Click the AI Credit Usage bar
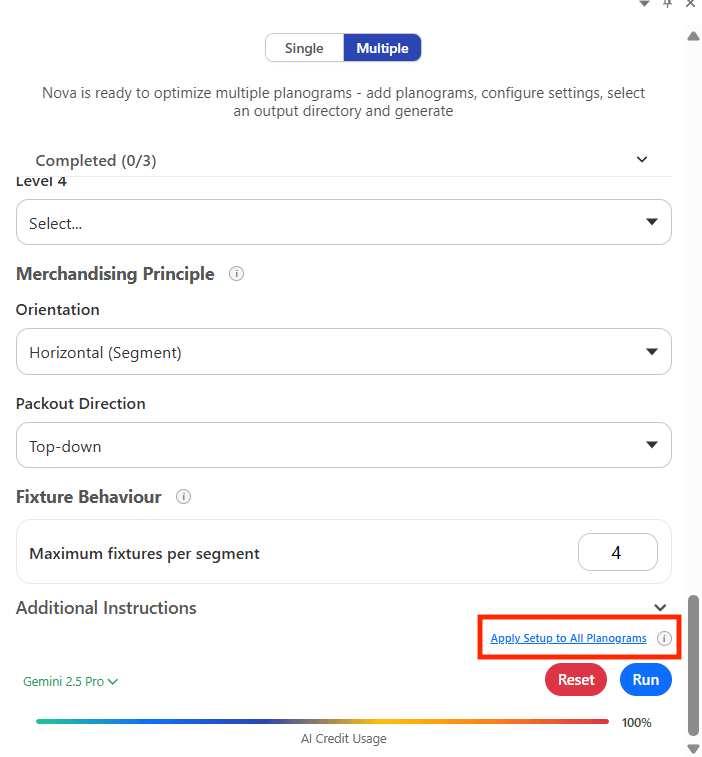Screen dimensions: 702x757 (322, 721)
